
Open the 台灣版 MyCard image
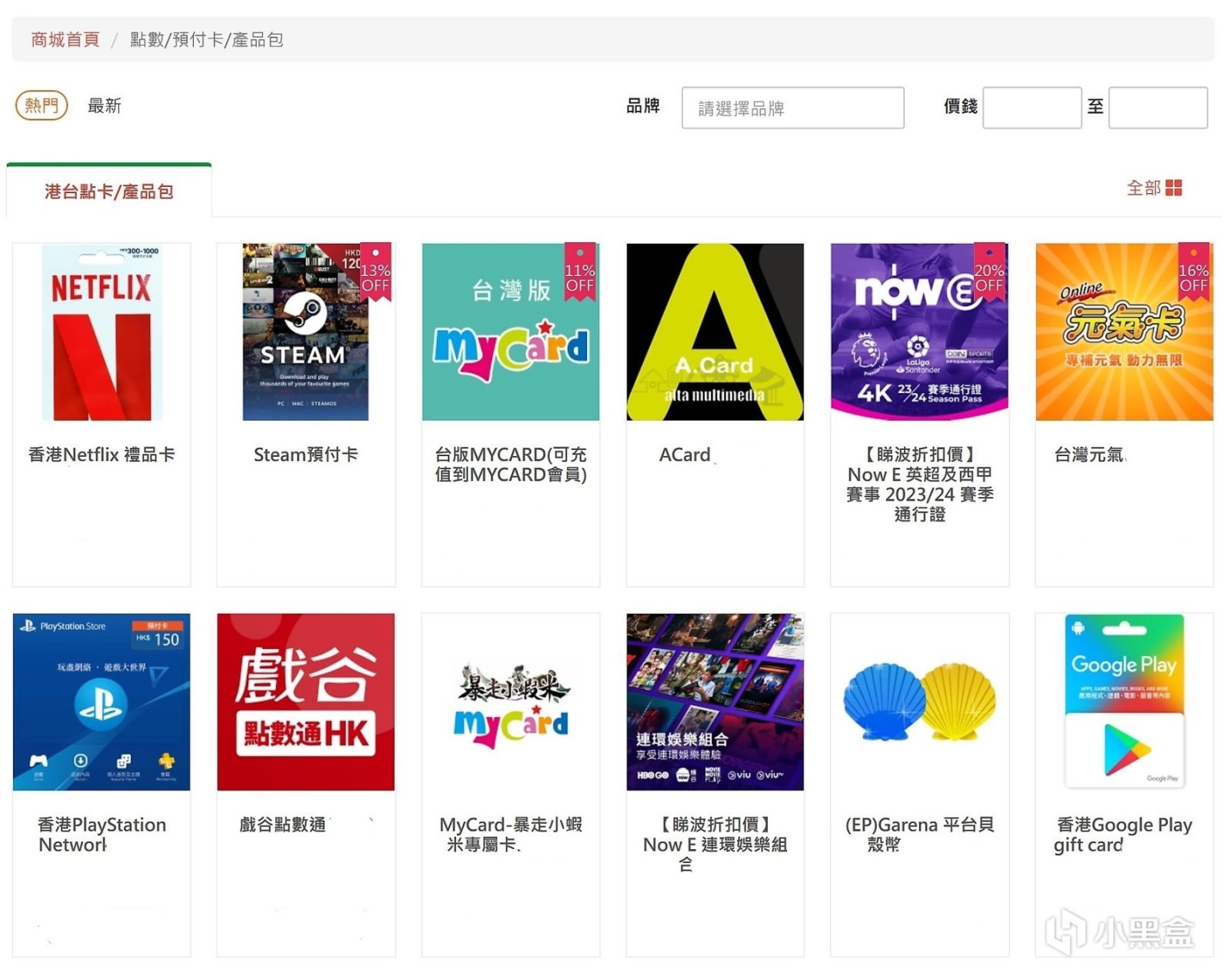511,332
